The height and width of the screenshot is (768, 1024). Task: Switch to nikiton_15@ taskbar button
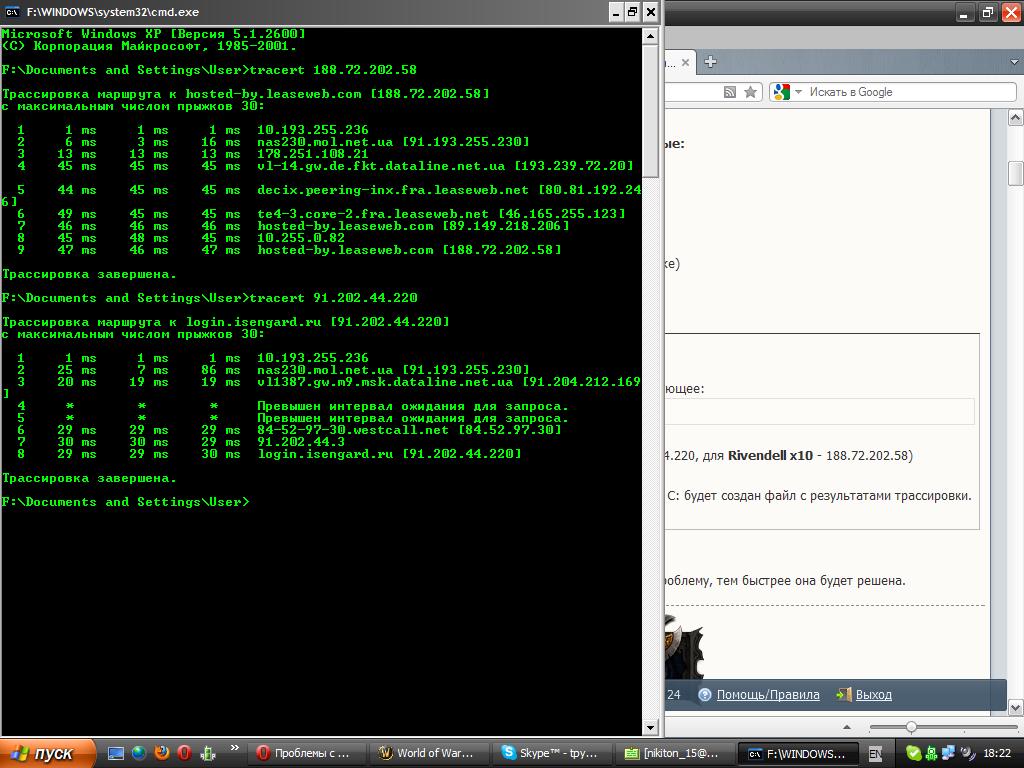(x=674, y=753)
